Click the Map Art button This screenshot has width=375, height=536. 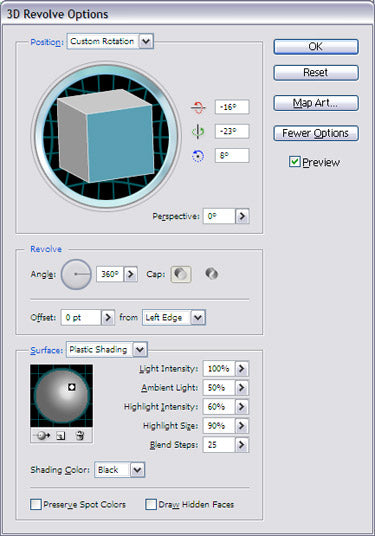click(x=316, y=103)
